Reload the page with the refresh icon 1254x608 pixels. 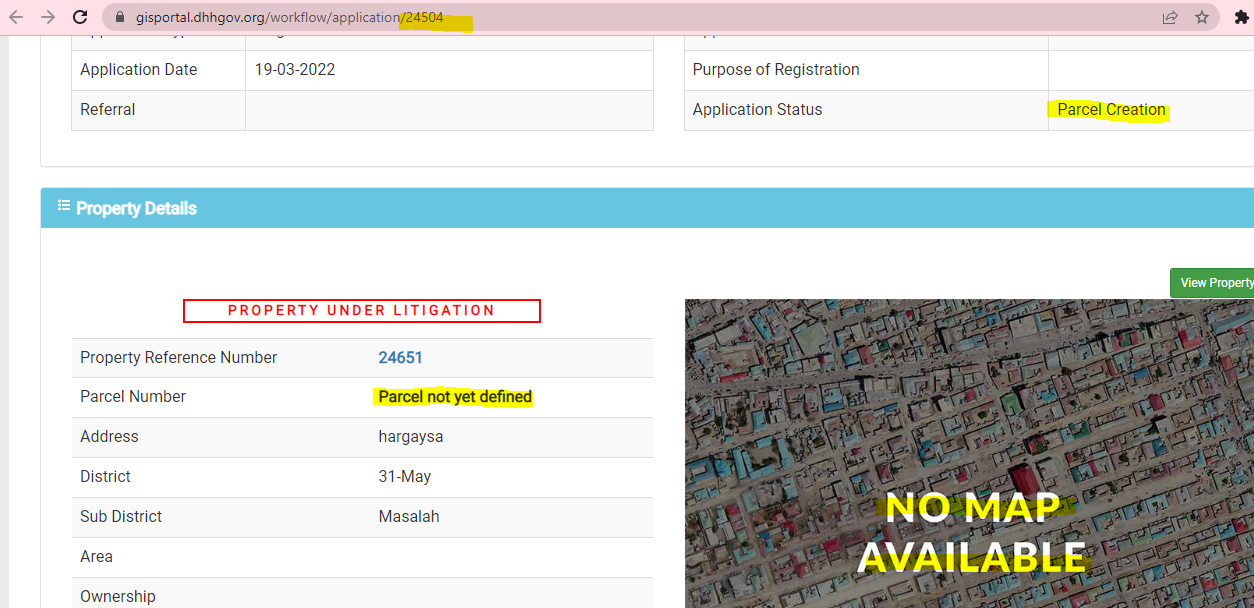point(80,17)
